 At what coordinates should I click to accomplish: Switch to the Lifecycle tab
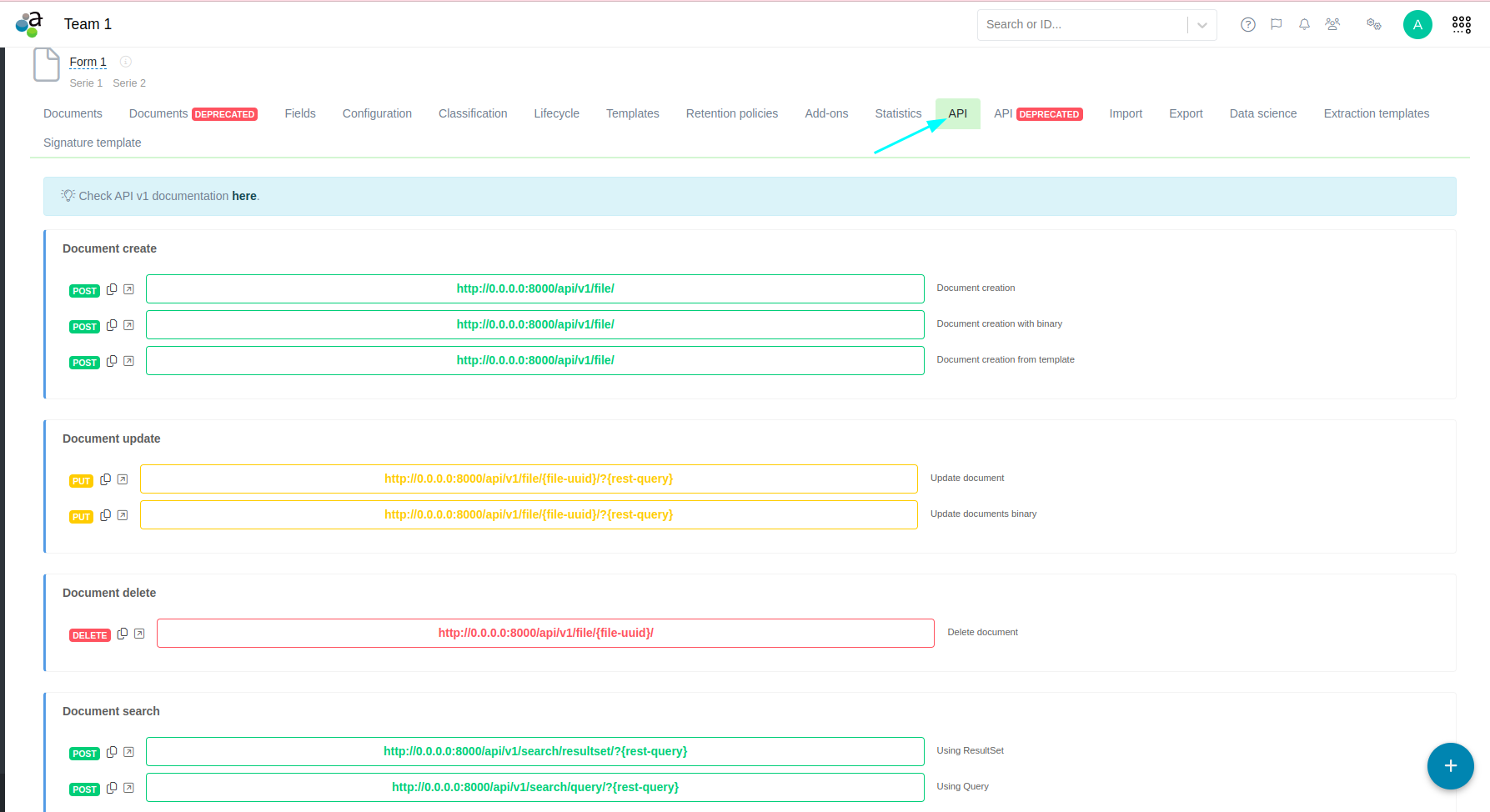pos(556,114)
